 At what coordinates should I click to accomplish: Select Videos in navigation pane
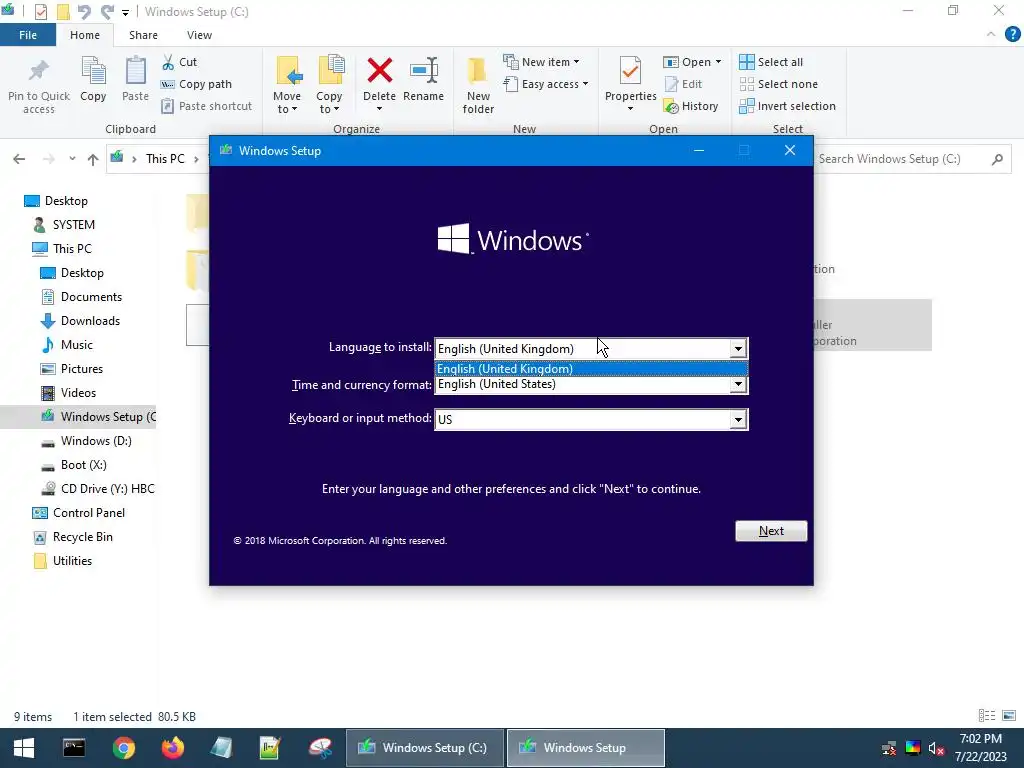(x=78, y=392)
